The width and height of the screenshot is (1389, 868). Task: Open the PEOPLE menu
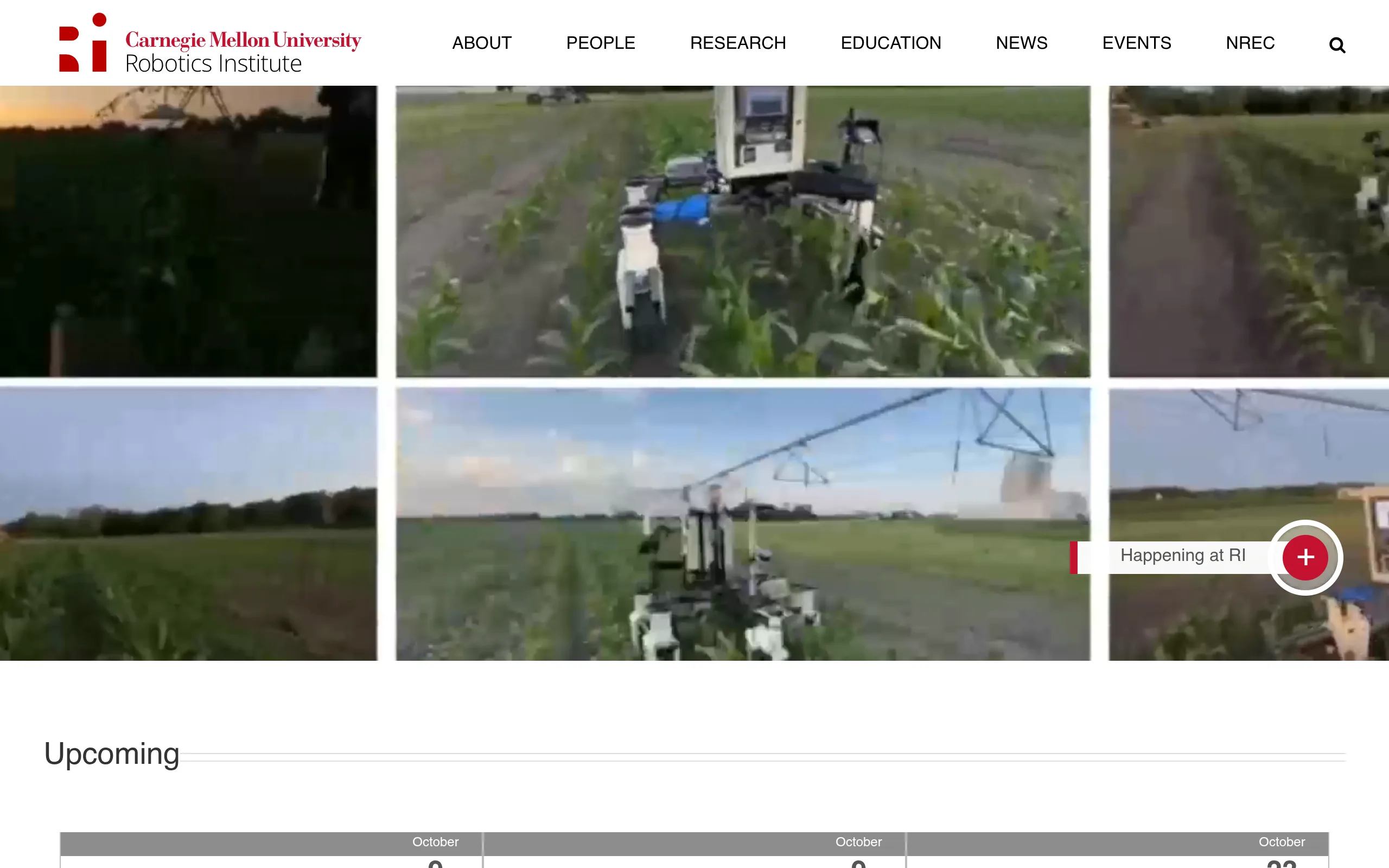click(601, 43)
